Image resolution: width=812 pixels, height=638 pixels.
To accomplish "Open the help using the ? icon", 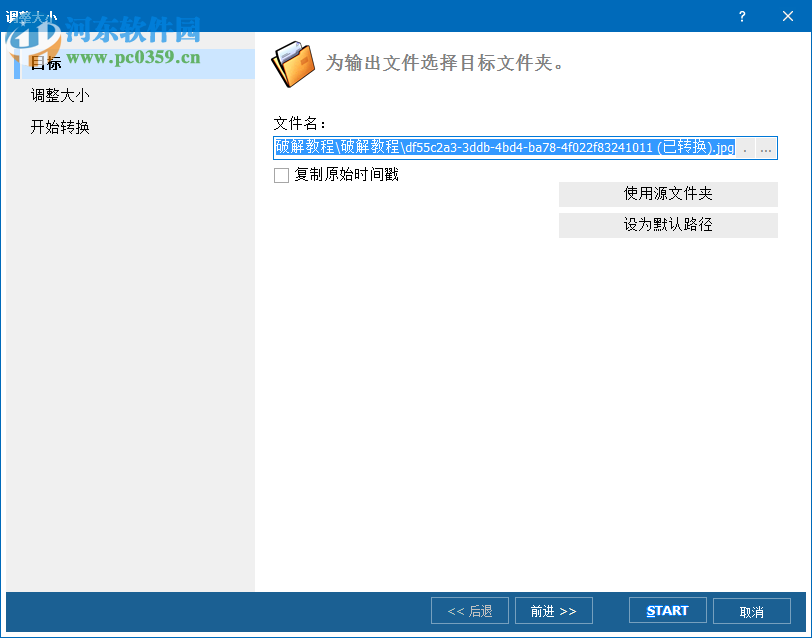I will coord(742,16).
